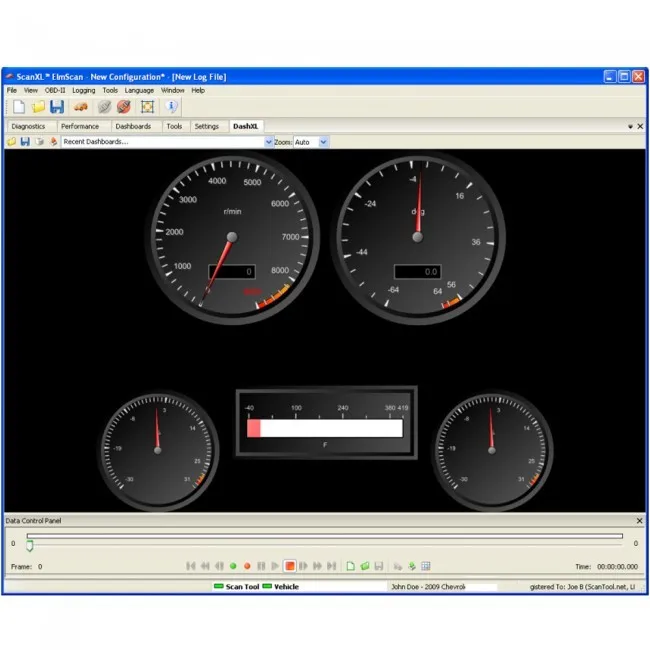
Task: Click the fast rewind playback button
Action: [x=205, y=566]
